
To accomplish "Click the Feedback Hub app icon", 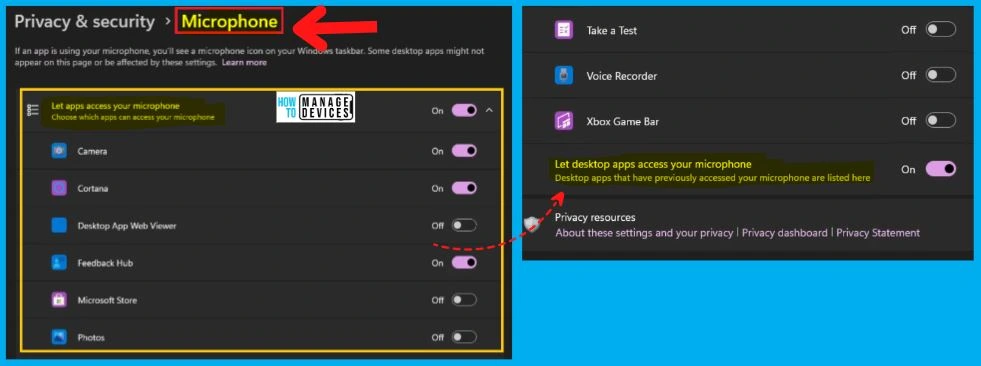I will click(59, 263).
